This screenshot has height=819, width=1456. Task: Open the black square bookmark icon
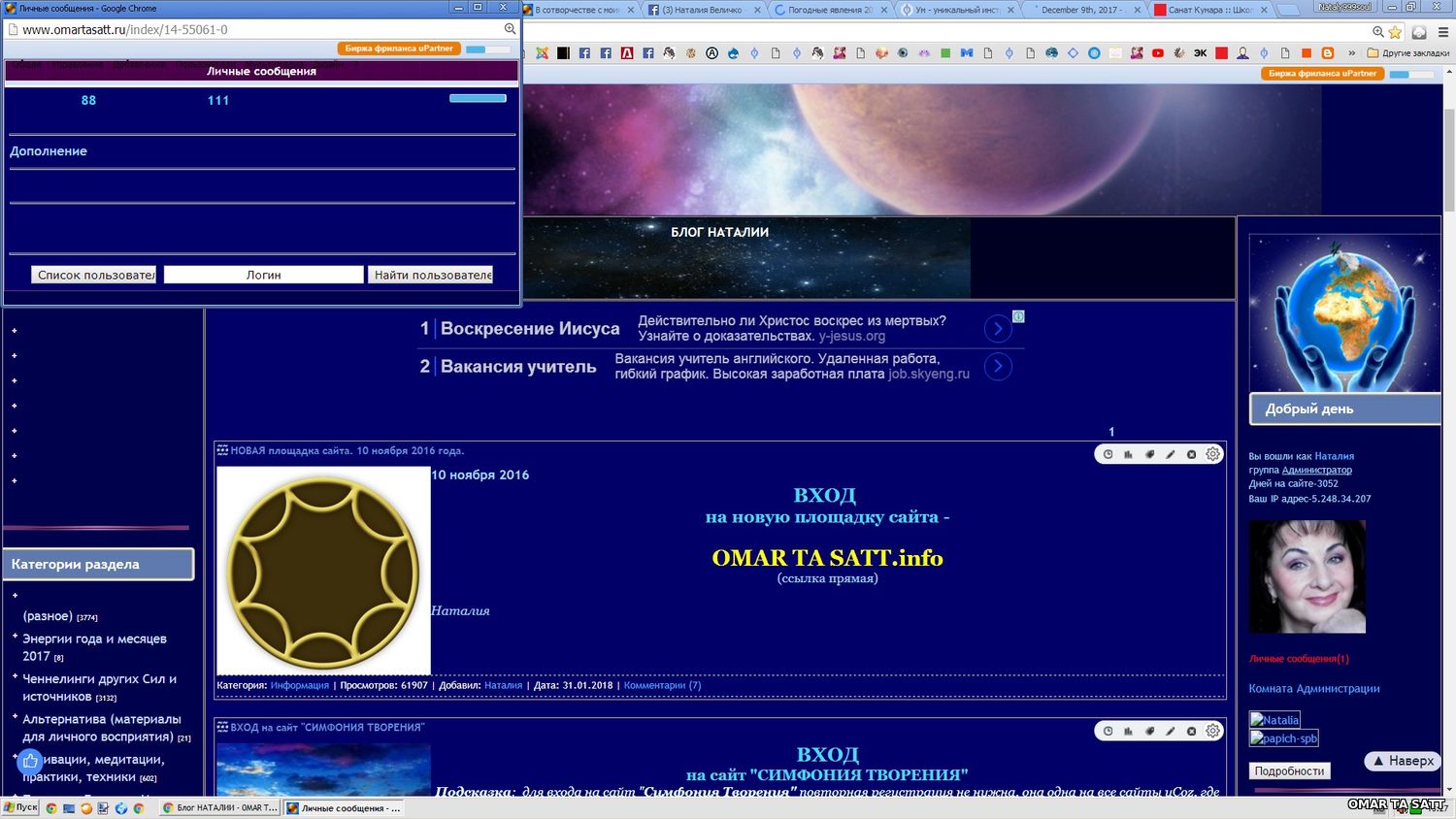pos(563,53)
